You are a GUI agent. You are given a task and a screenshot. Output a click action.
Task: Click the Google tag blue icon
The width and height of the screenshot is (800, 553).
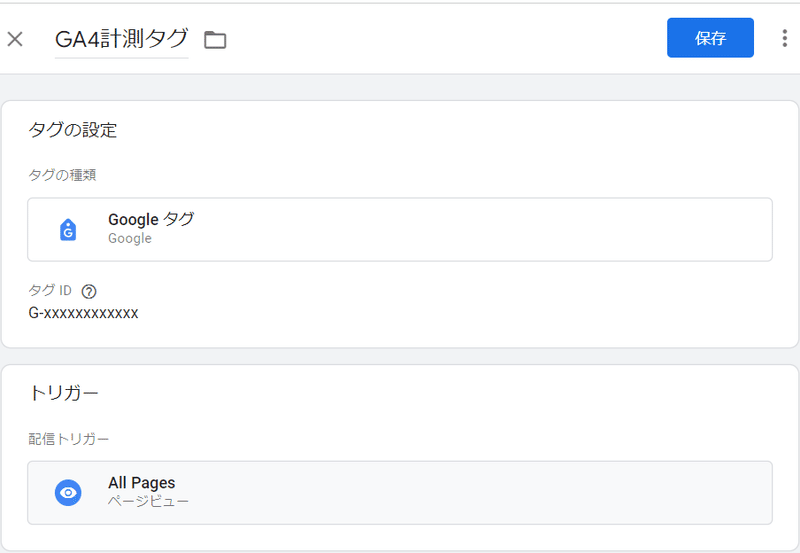click(68, 230)
